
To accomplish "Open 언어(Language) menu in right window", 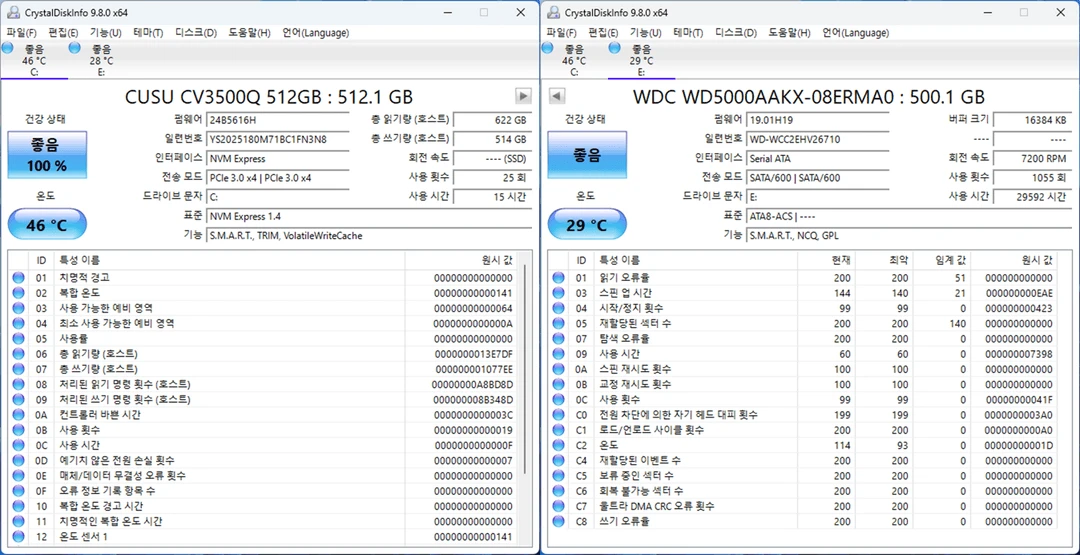I will [x=855, y=32].
